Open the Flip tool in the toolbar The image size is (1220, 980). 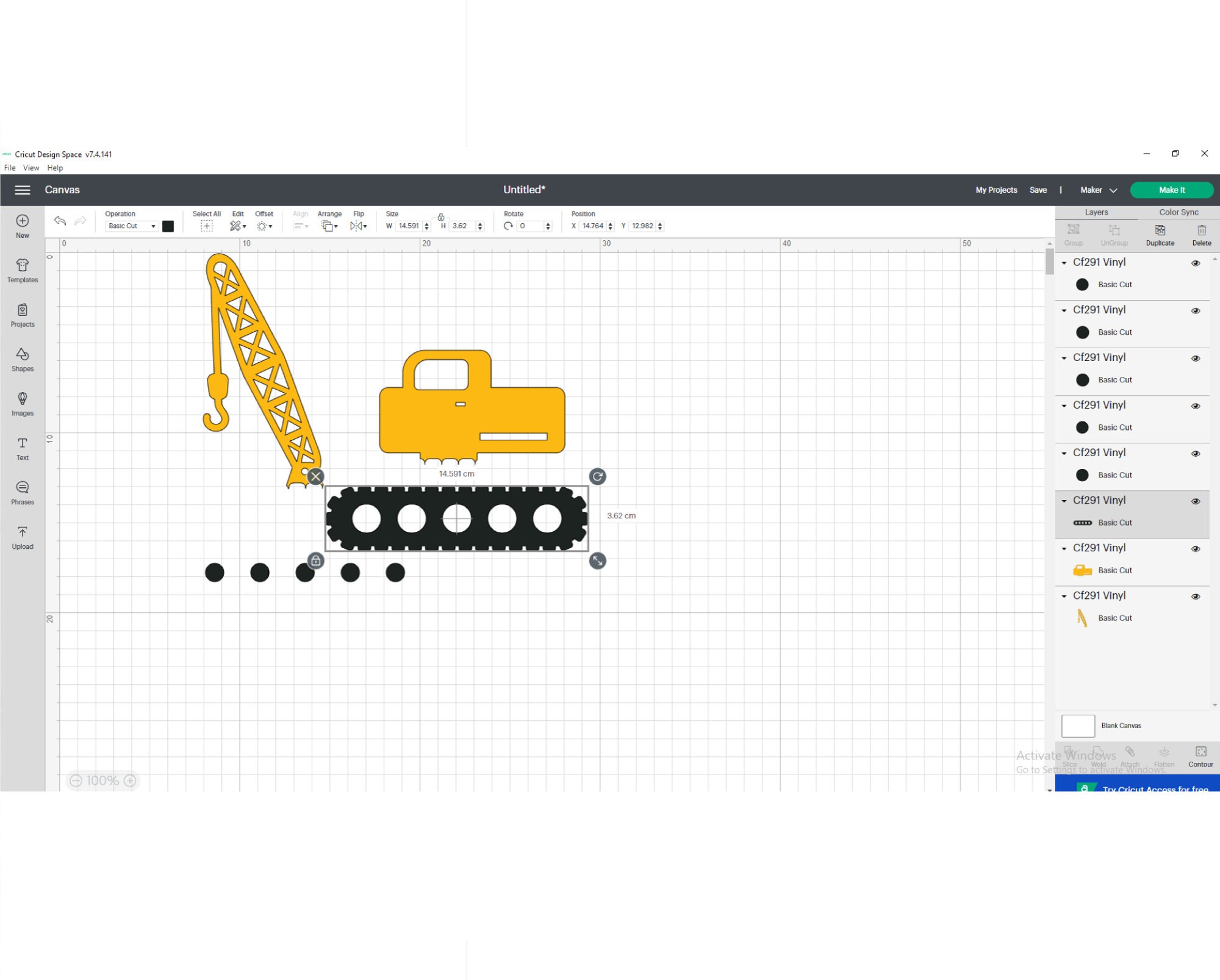(x=357, y=226)
